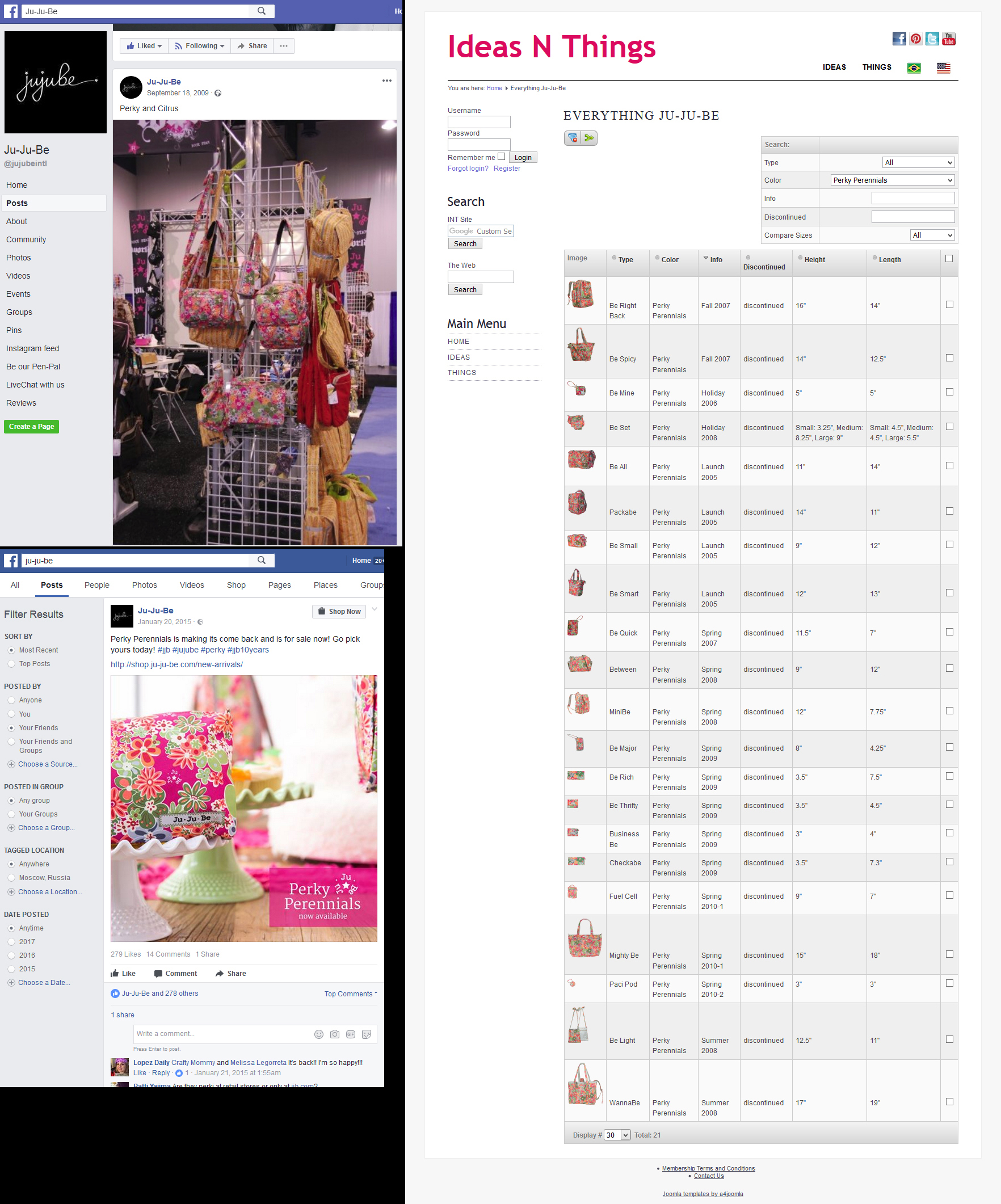Image resolution: width=1001 pixels, height=1204 pixels.
Task: Click Comment action under Perky Perennials post
Action: [175, 973]
